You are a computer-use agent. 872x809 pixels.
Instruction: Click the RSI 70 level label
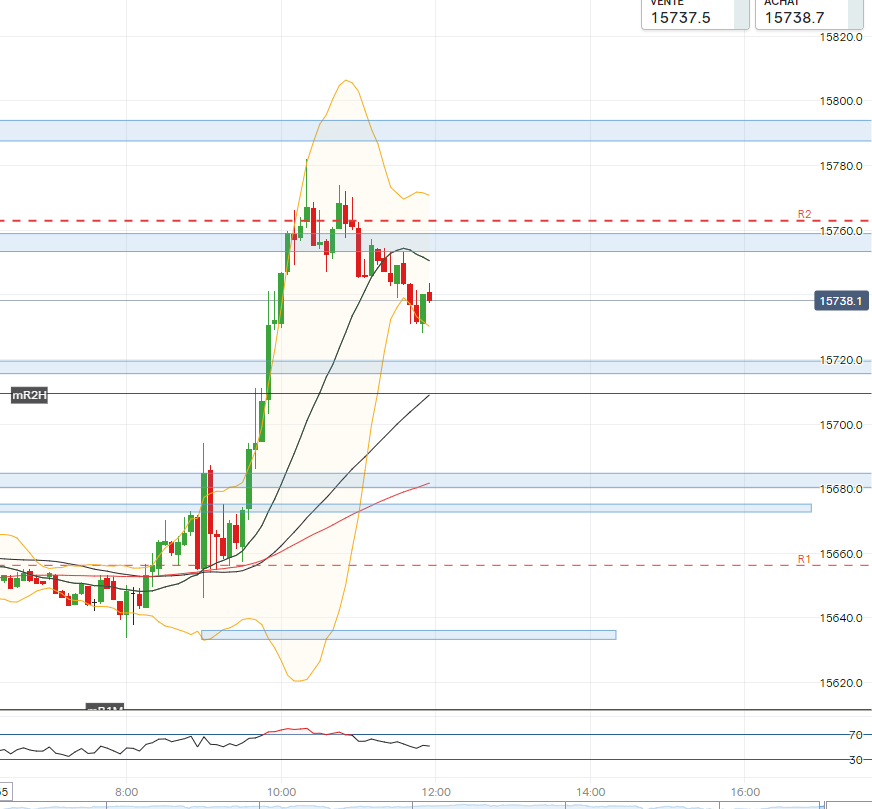tap(856, 735)
